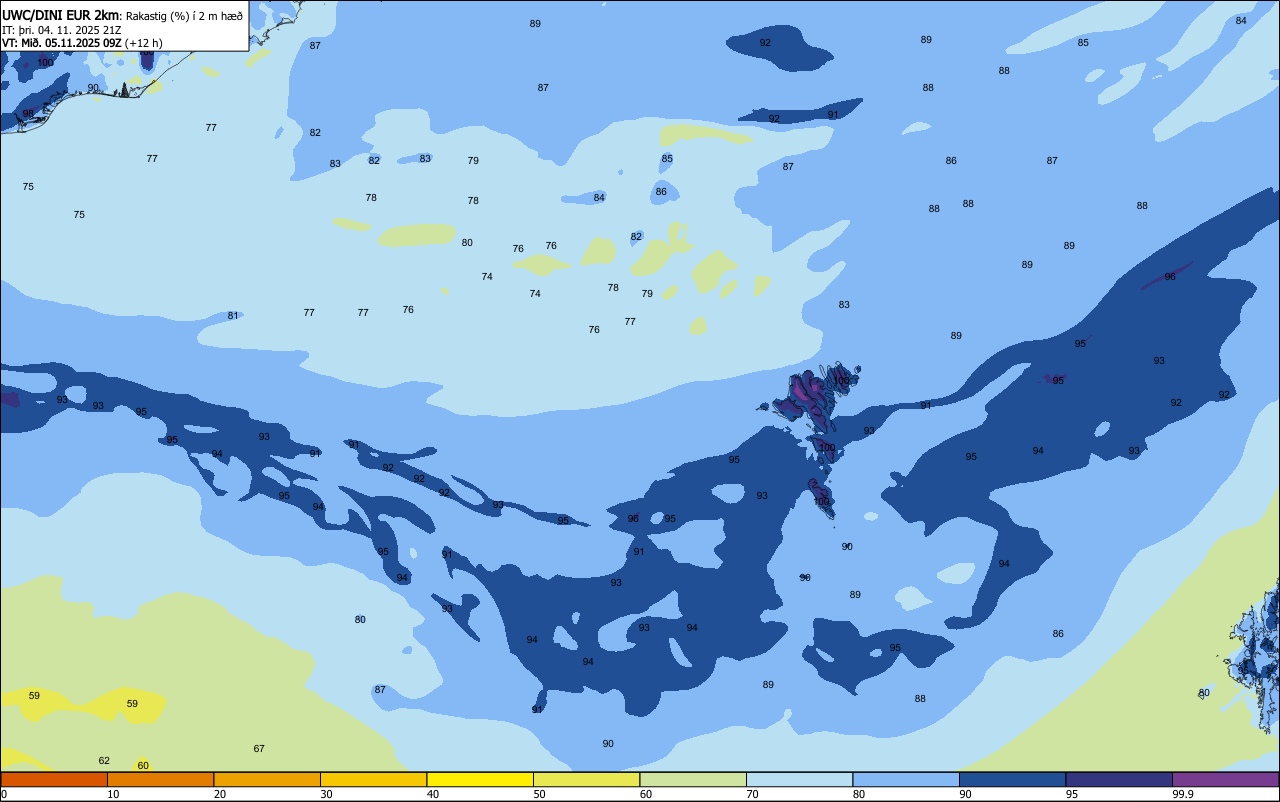The image size is (1280, 802).
Task: Click the navy 95–99.9 legend swatch
Action: tap(1119, 779)
